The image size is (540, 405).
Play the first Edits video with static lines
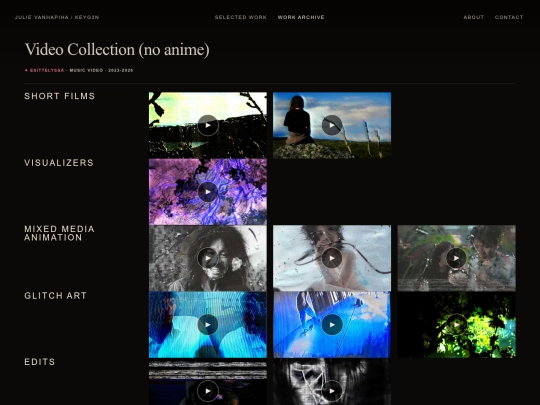click(208, 391)
